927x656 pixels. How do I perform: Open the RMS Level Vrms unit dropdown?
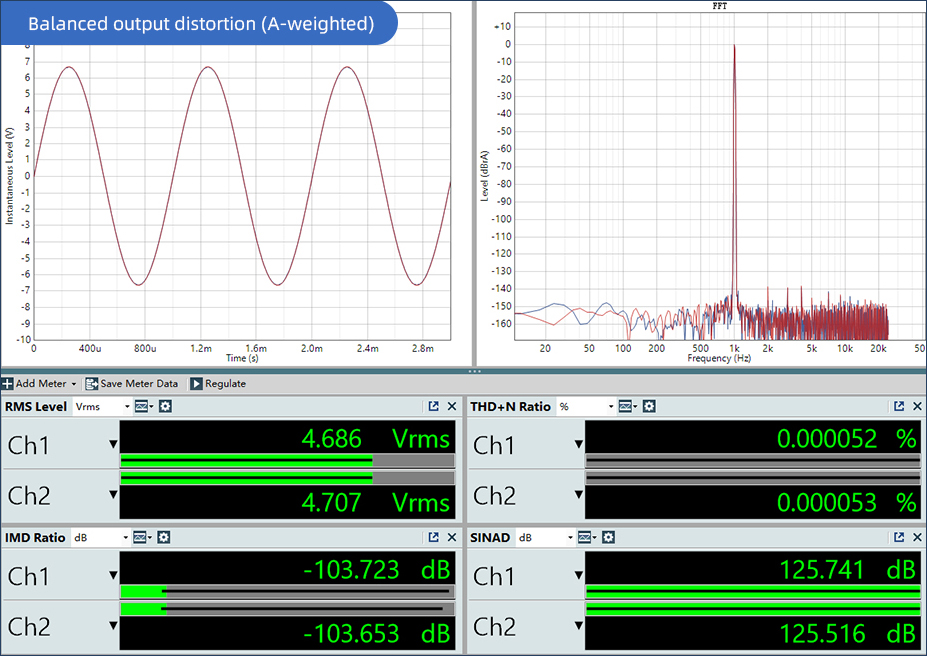coord(102,407)
